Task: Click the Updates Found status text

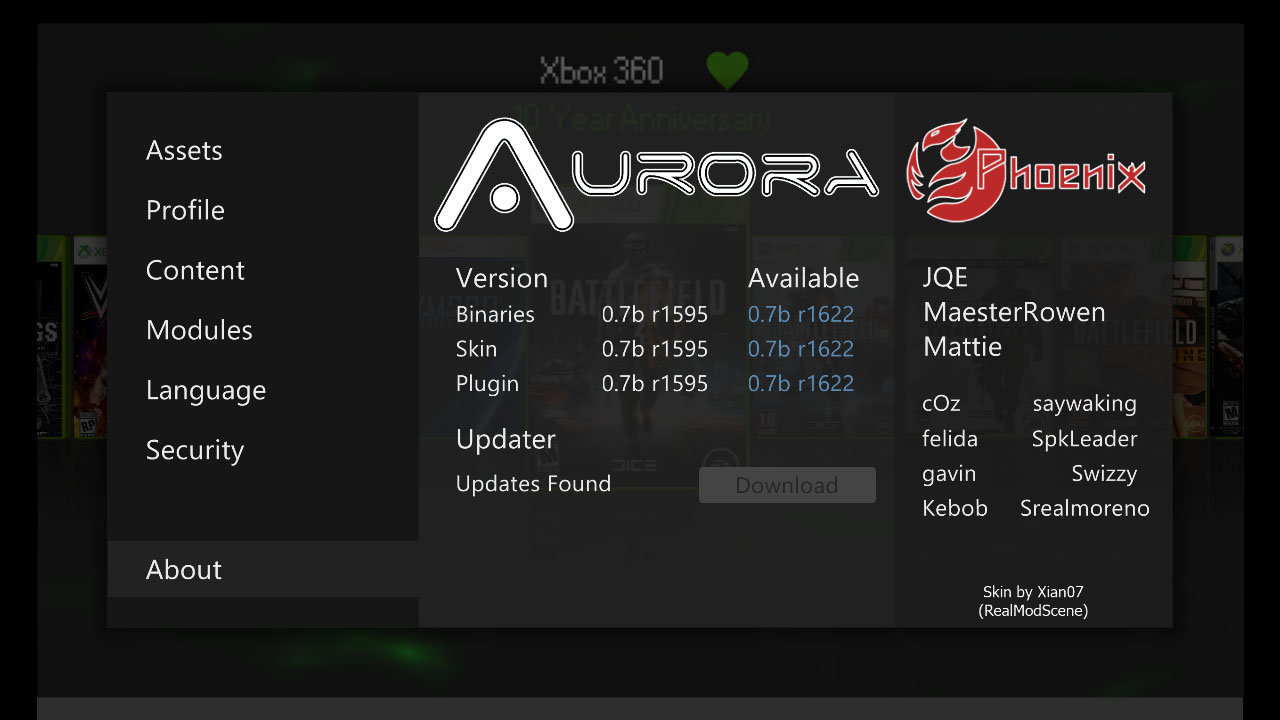Action: coord(533,484)
